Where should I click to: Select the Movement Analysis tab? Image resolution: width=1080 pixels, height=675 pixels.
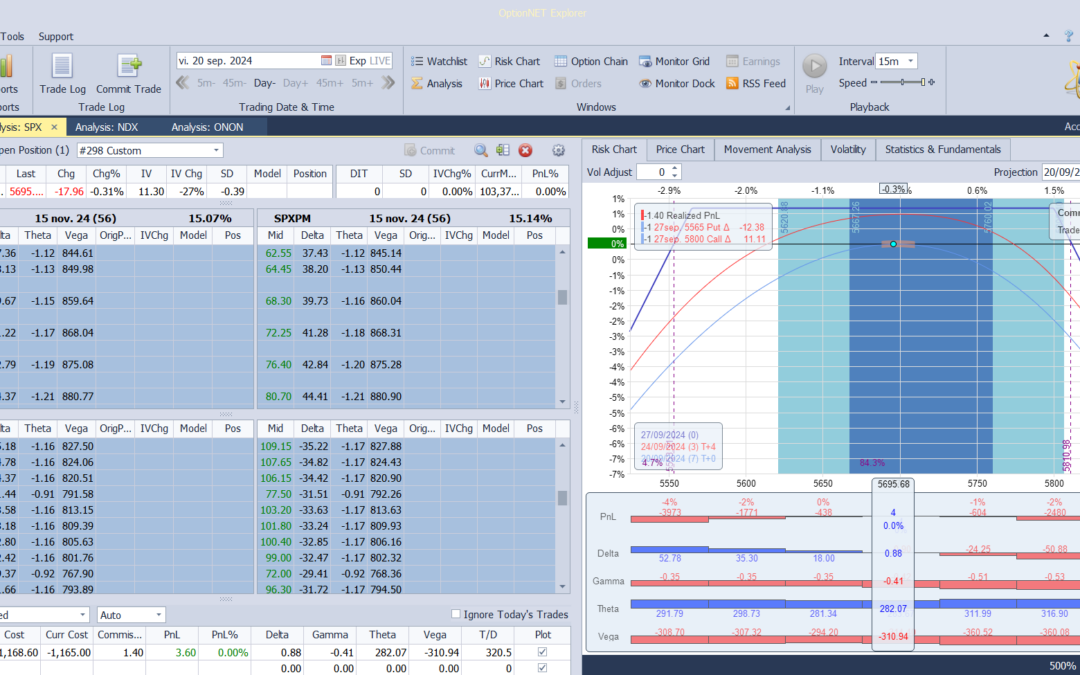(x=767, y=149)
